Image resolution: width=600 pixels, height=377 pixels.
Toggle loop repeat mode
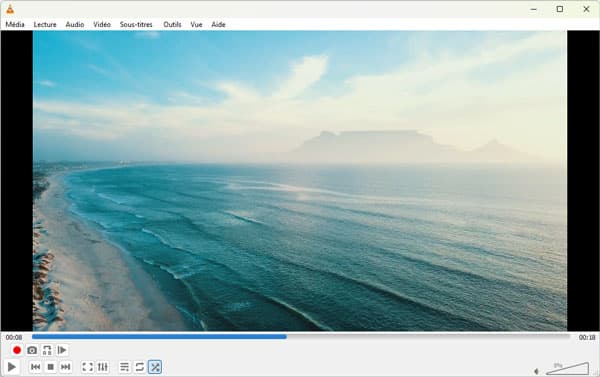click(x=140, y=367)
